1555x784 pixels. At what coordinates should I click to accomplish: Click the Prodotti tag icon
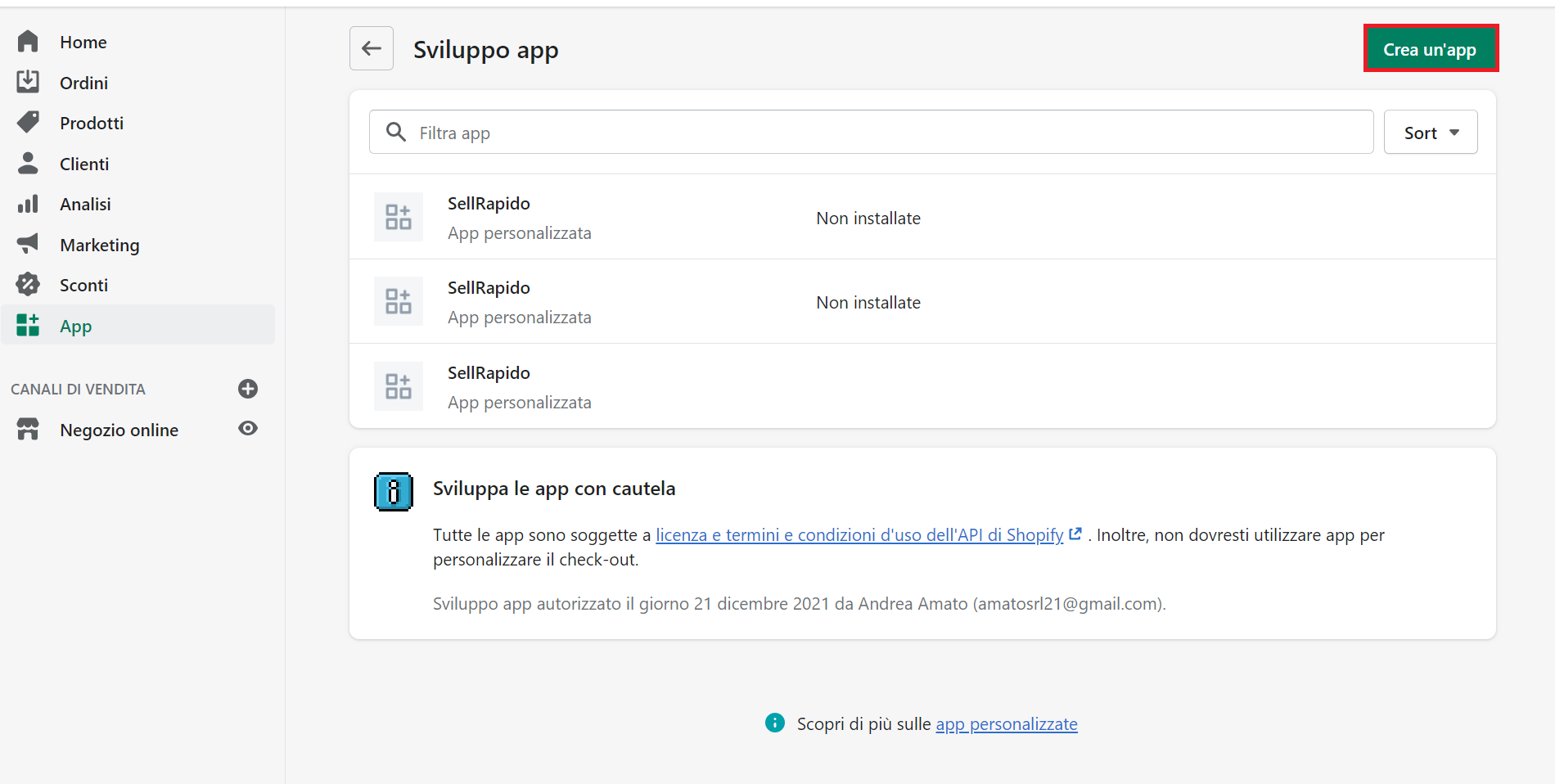tap(28, 122)
